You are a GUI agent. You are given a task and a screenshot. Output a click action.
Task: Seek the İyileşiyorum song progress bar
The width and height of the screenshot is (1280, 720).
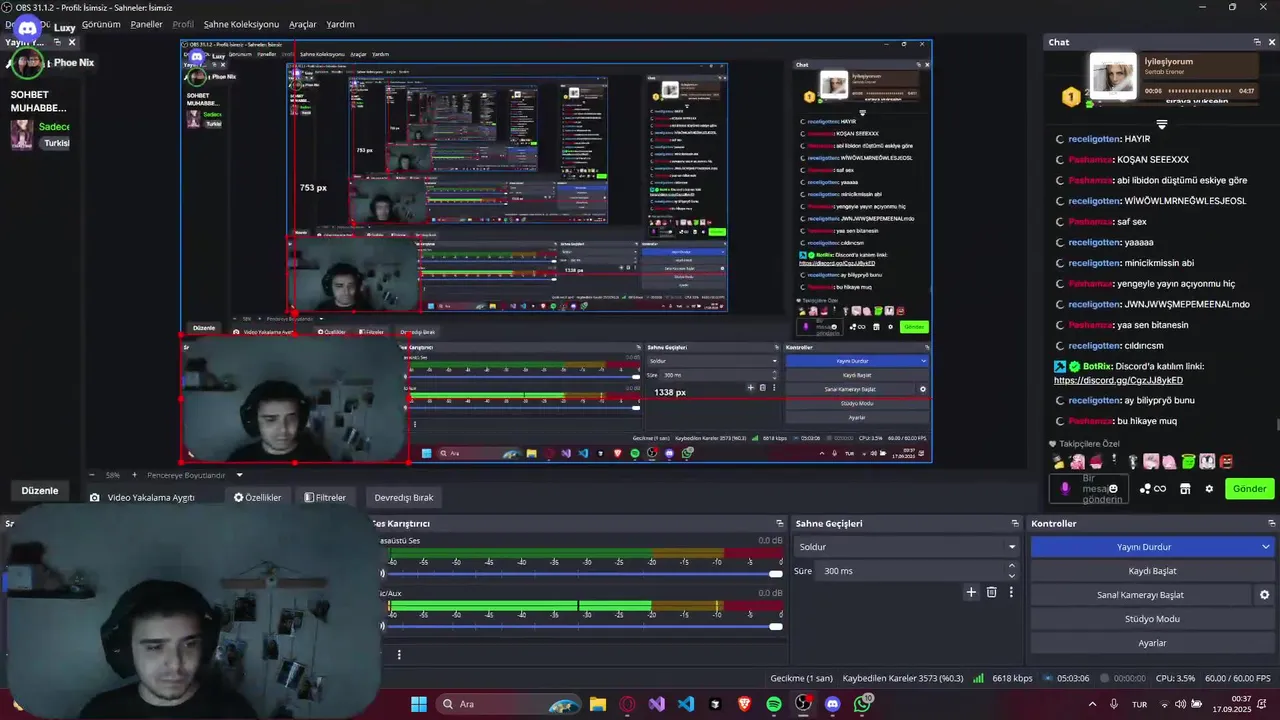coord(1201,91)
